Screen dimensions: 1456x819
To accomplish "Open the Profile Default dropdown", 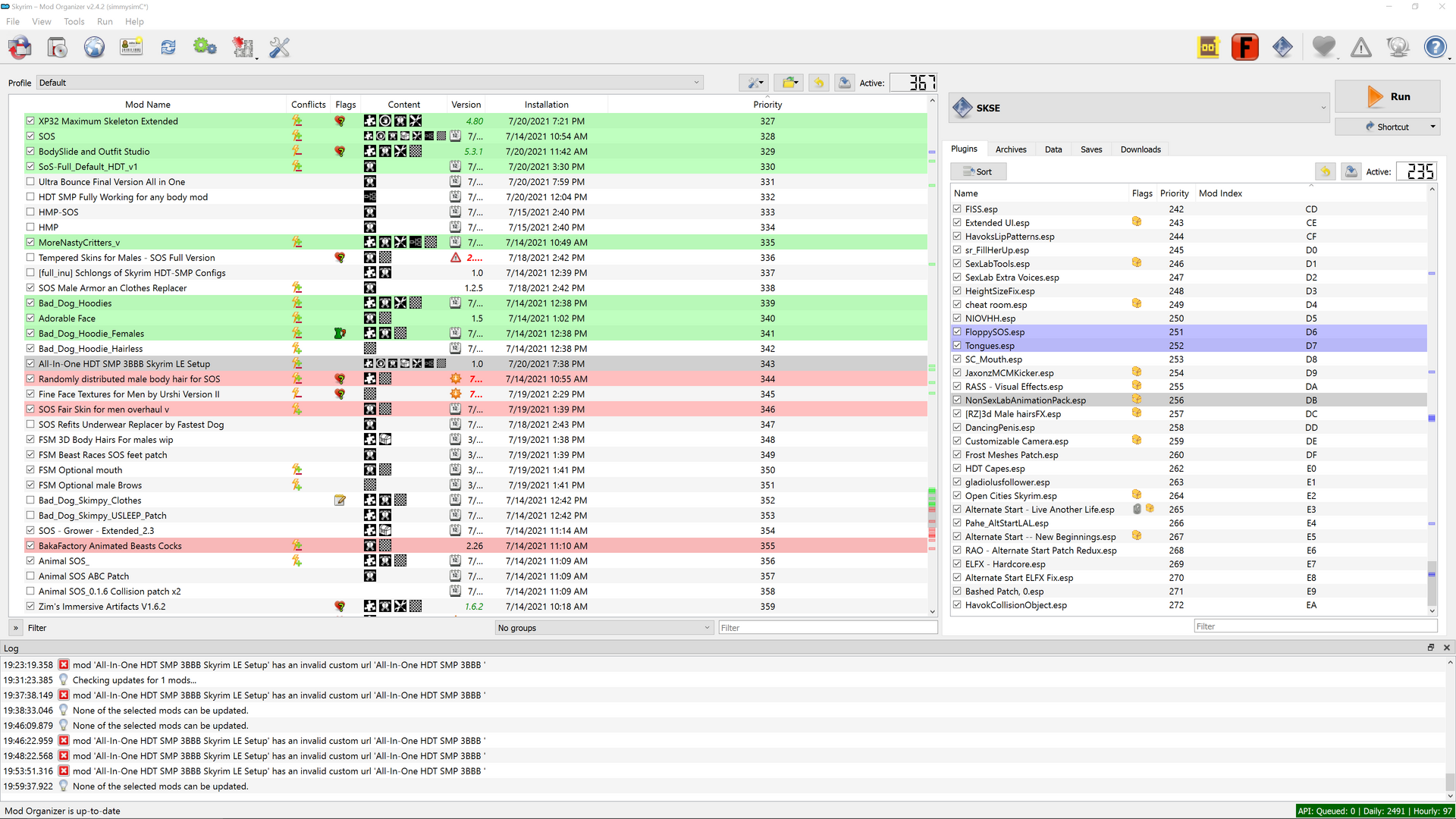I will click(x=370, y=83).
